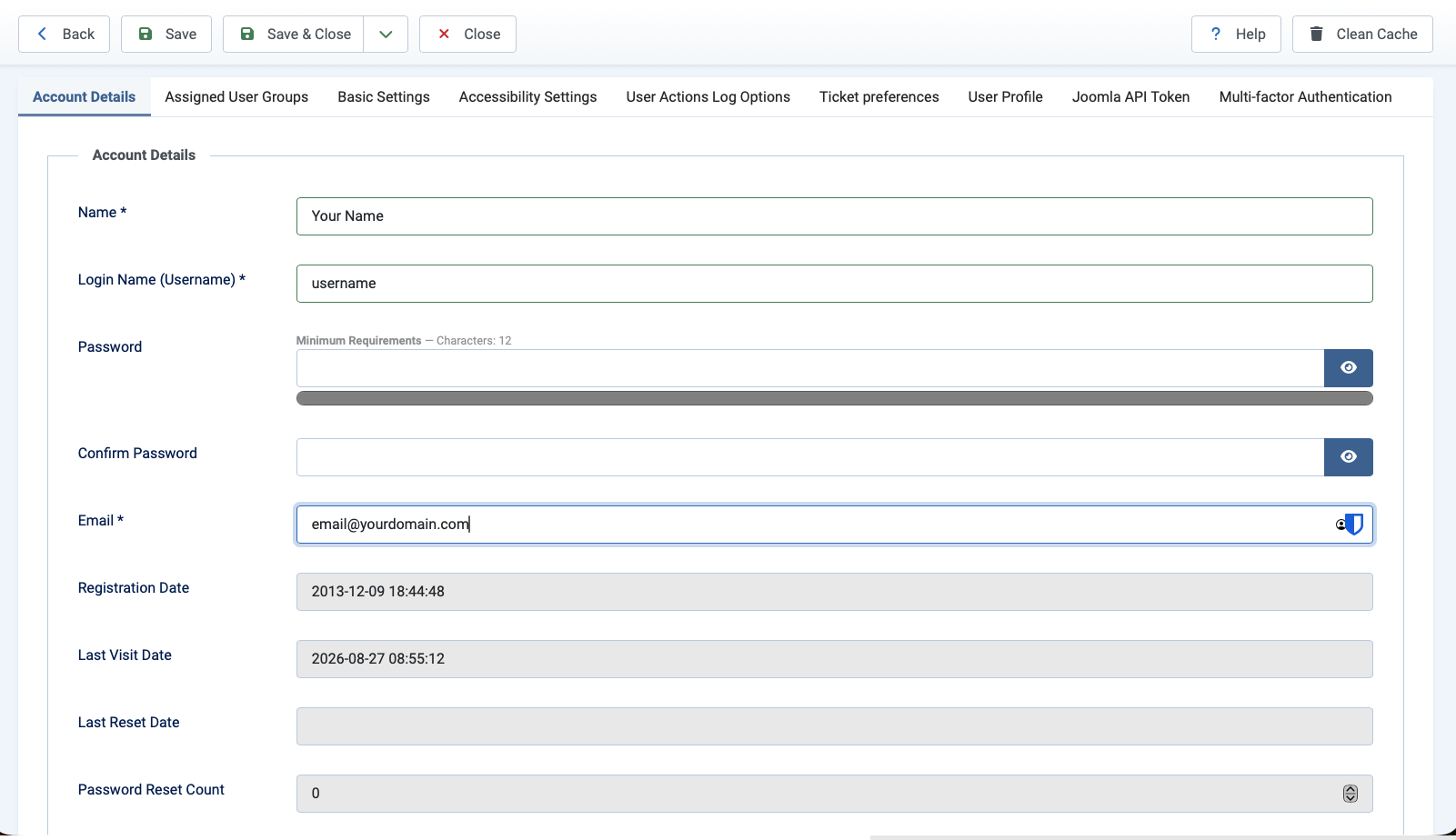
Task: Click the Password input field
Action: point(809,368)
